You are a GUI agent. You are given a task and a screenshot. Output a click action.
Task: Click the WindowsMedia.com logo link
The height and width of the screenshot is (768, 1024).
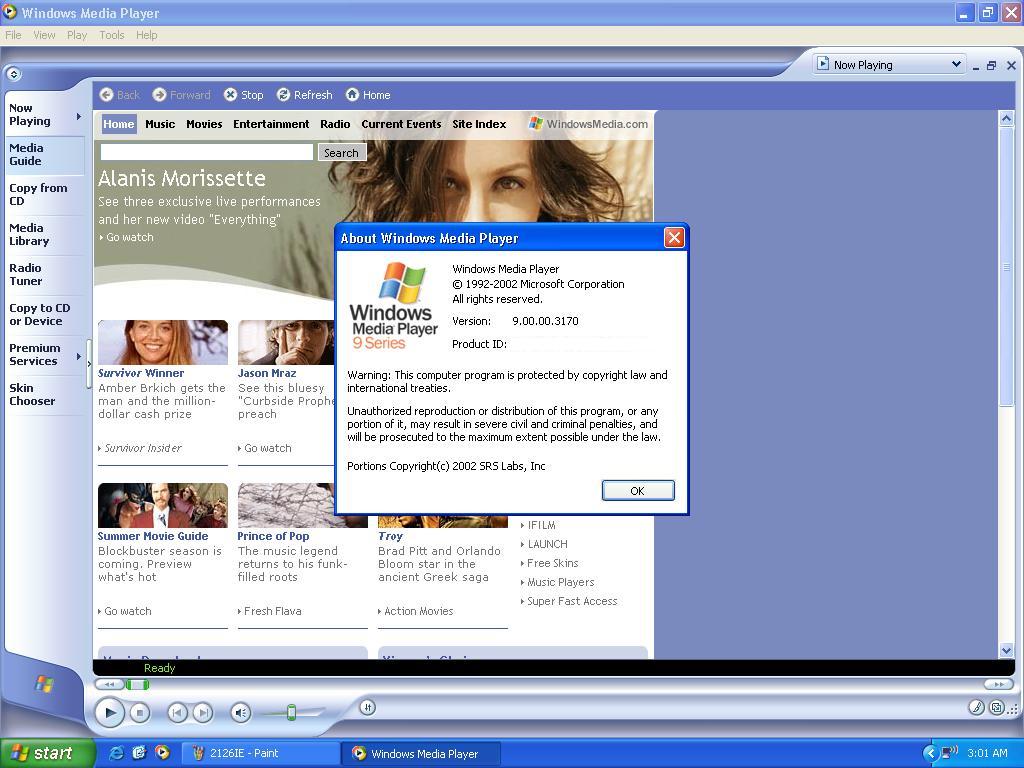pyautogui.click(x=588, y=124)
